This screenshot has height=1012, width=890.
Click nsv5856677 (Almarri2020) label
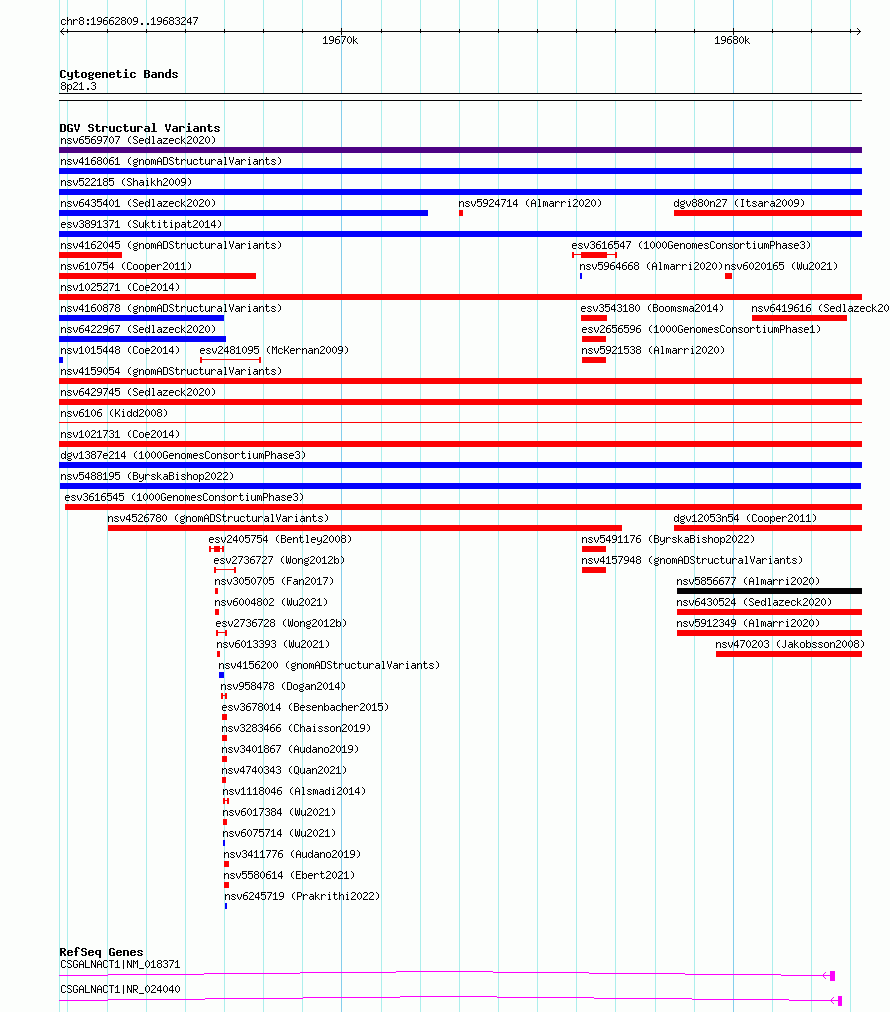click(748, 582)
